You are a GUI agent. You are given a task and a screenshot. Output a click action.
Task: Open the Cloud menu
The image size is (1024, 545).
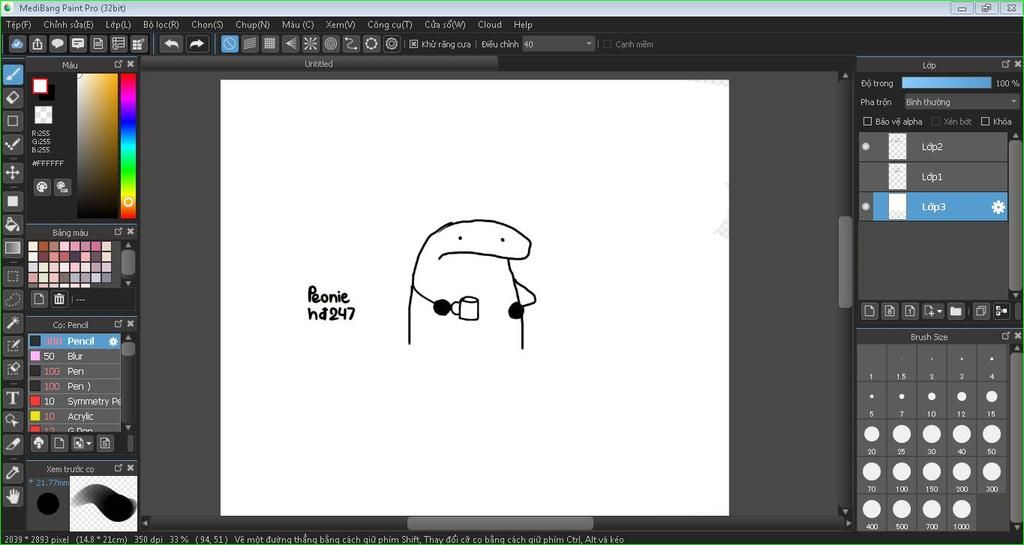click(490, 24)
